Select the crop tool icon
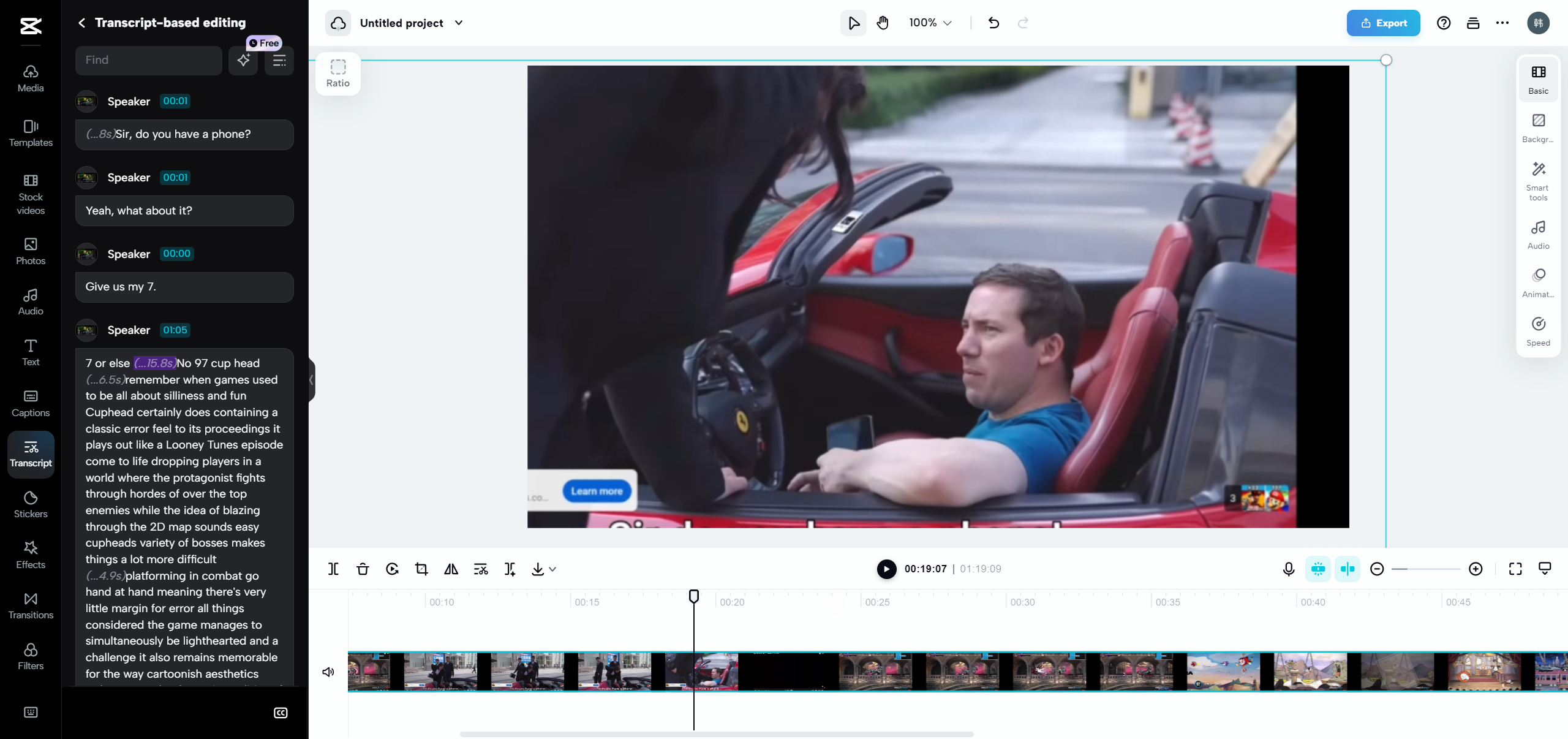This screenshot has height=739, width=1568. pyautogui.click(x=421, y=569)
